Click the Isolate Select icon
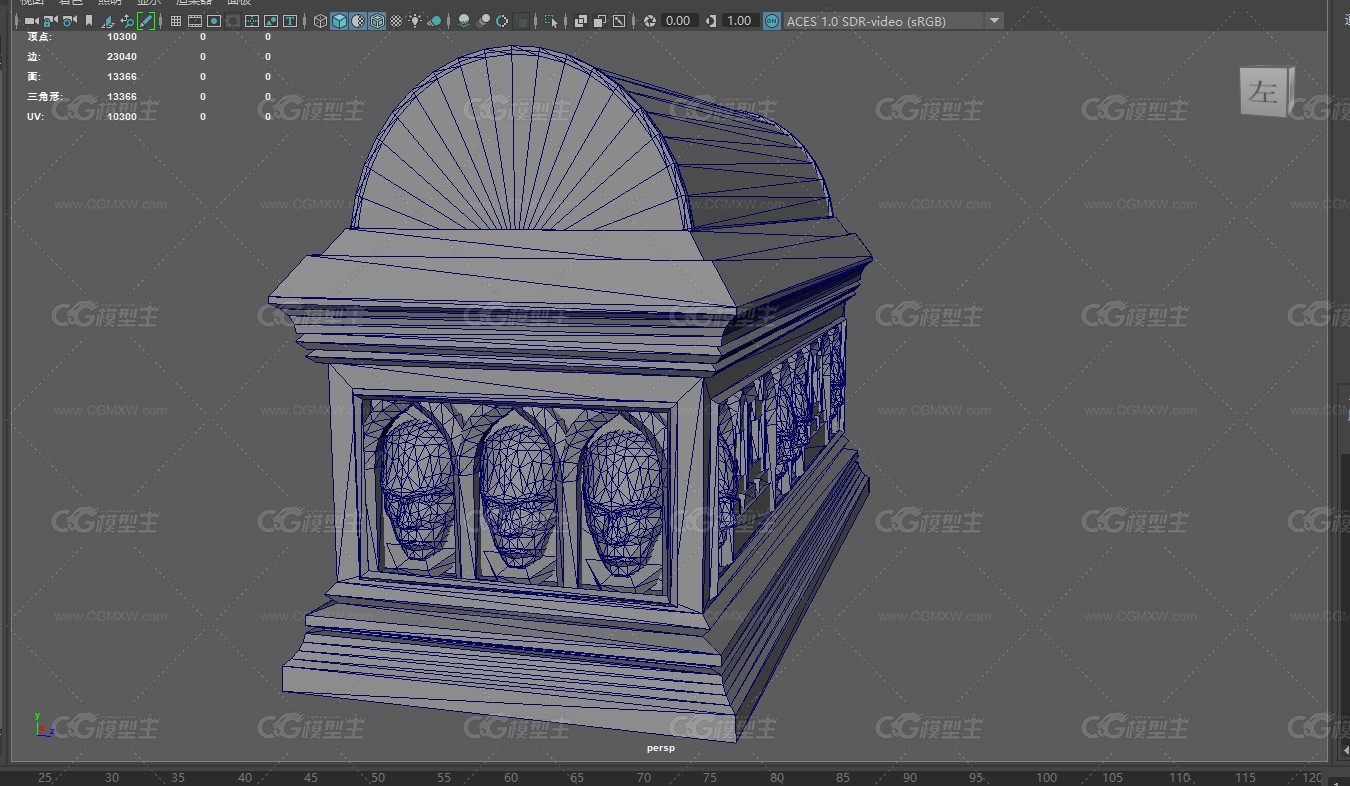Viewport: 1350px width, 786px height. point(551,21)
